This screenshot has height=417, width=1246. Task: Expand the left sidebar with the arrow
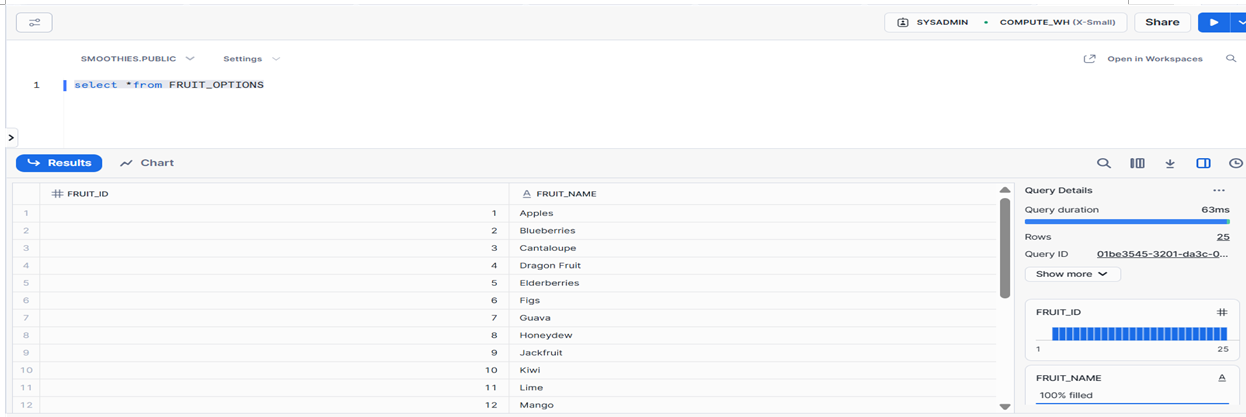pyautogui.click(x=10, y=137)
